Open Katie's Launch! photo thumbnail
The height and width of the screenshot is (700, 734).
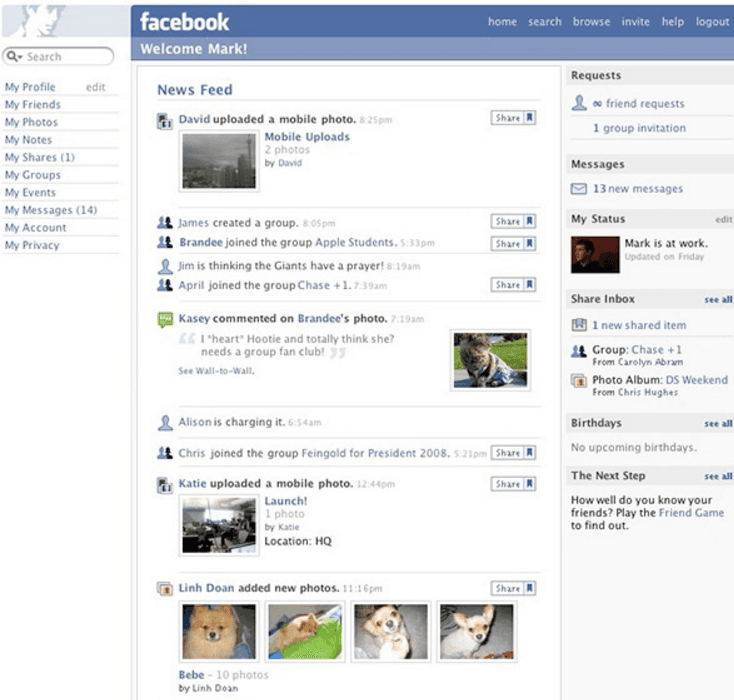[219, 525]
